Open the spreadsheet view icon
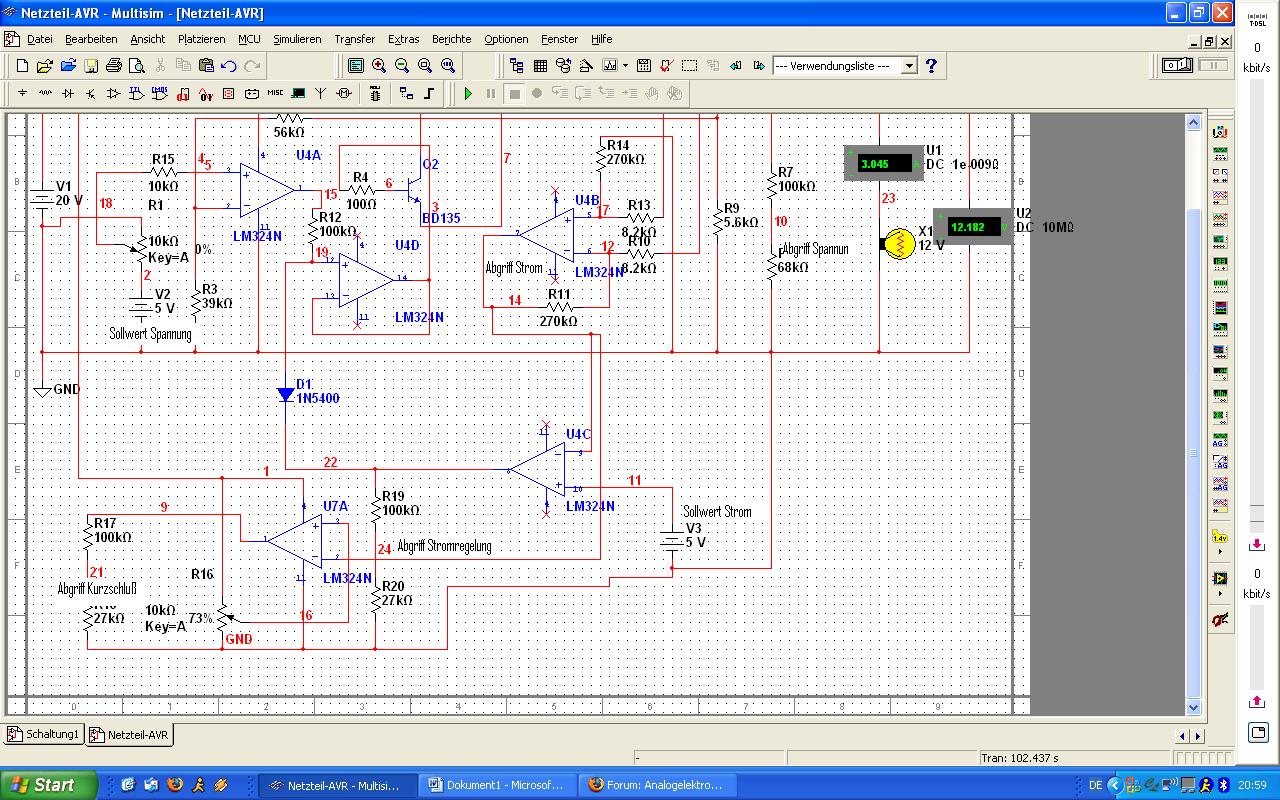The height and width of the screenshot is (800, 1280). [540, 66]
